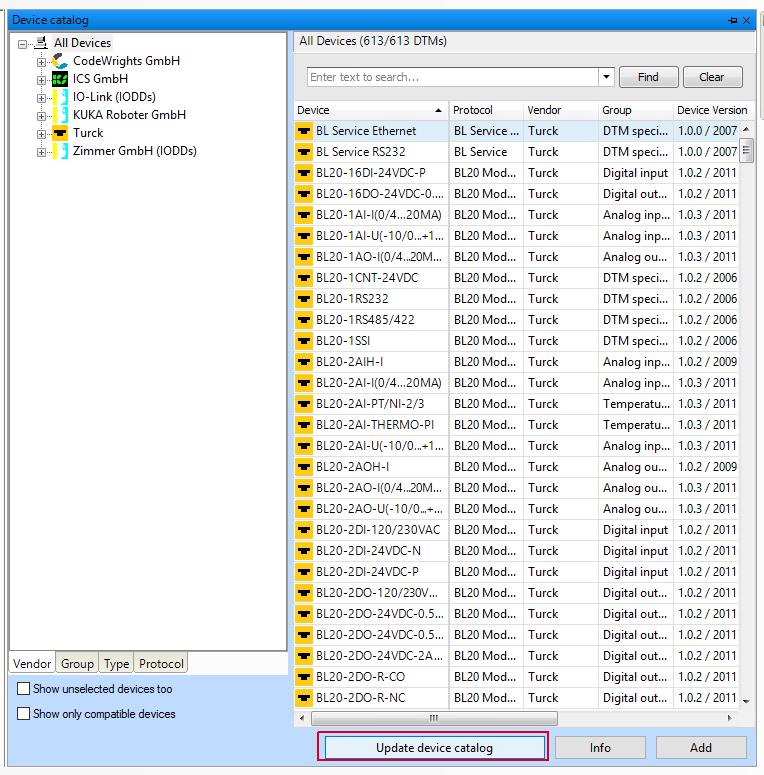
Task: Select the BL20-16DO-24VDC-0... device row
Action: click(x=516, y=194)
